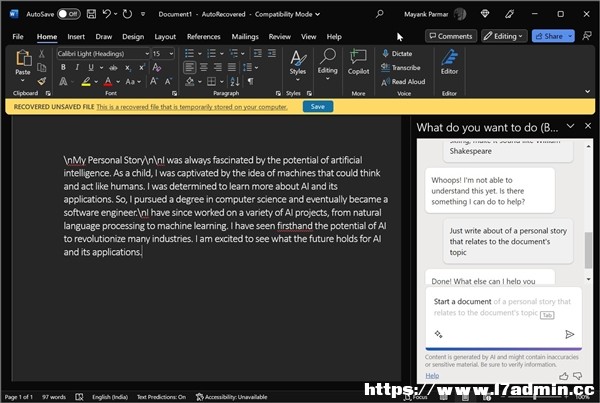Expand the Numbering list dropdown
This screenshot has height=403, width=600.
click(221, 54)
